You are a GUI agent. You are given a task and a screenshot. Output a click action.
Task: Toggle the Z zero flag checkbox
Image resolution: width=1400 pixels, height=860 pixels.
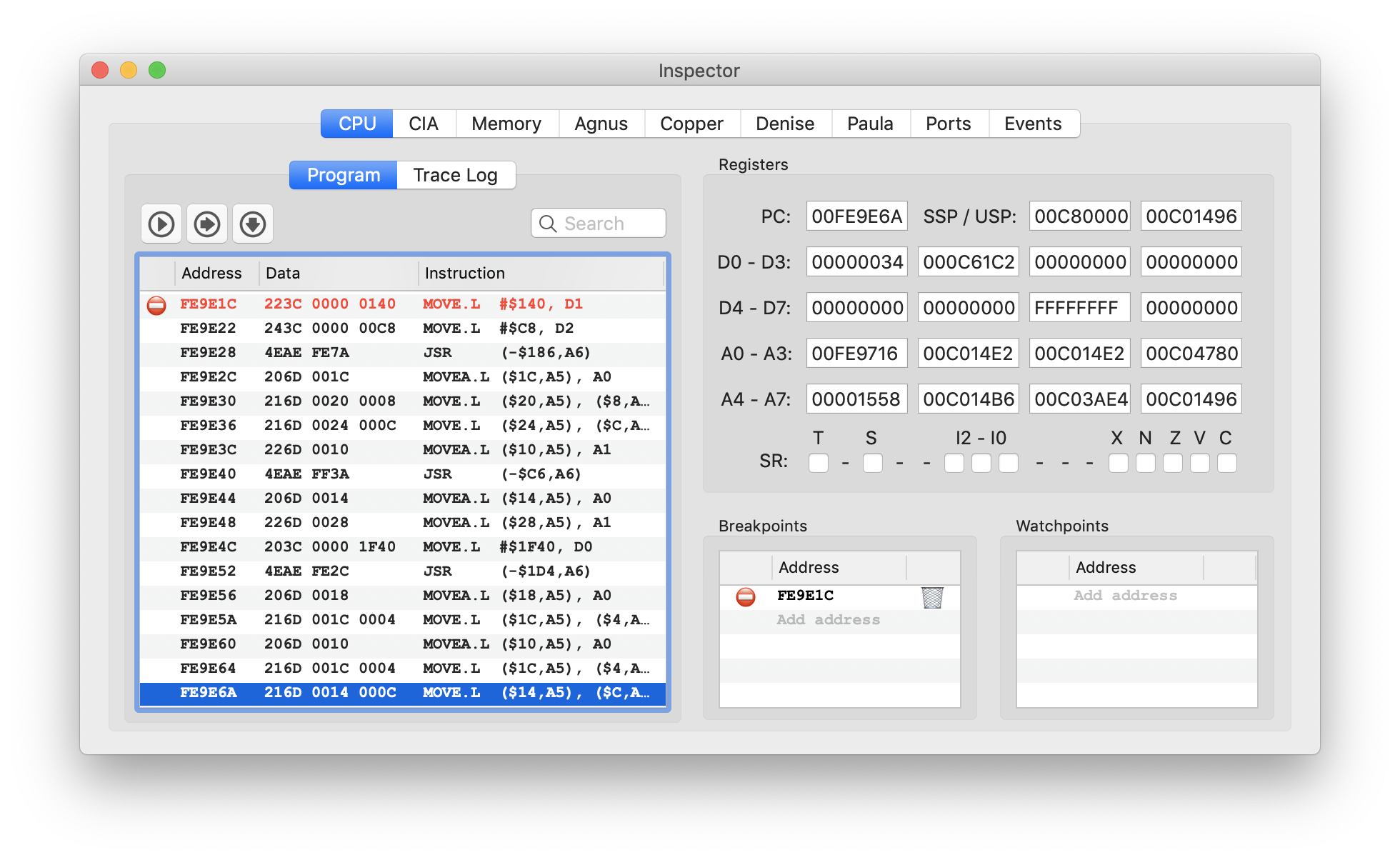(x=1173, y=463)
